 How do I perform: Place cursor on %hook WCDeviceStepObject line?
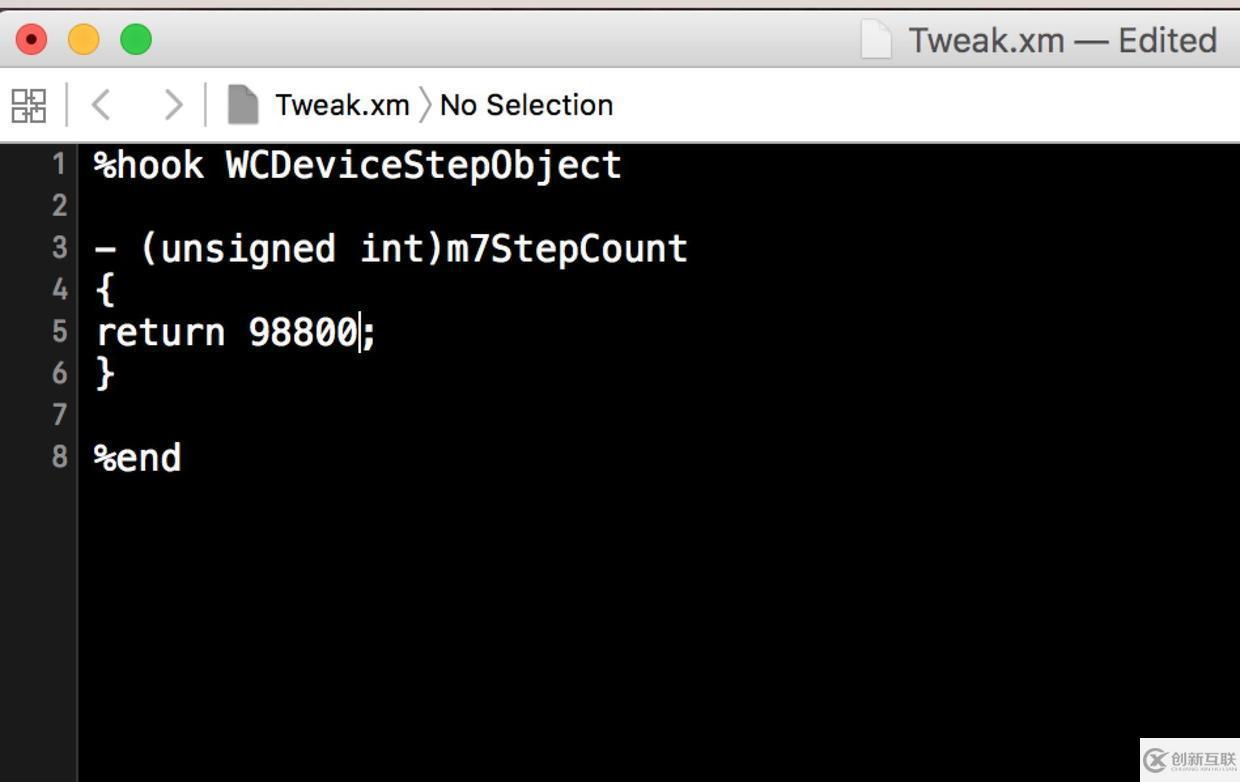358,165
